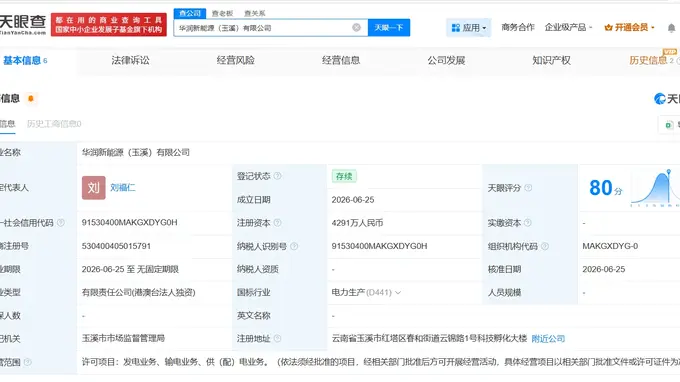This screenshot has height=382, width=680.
Task: Click help icon next to 组织机构代码
Action: pyautogui.click(x=545, y=246)
